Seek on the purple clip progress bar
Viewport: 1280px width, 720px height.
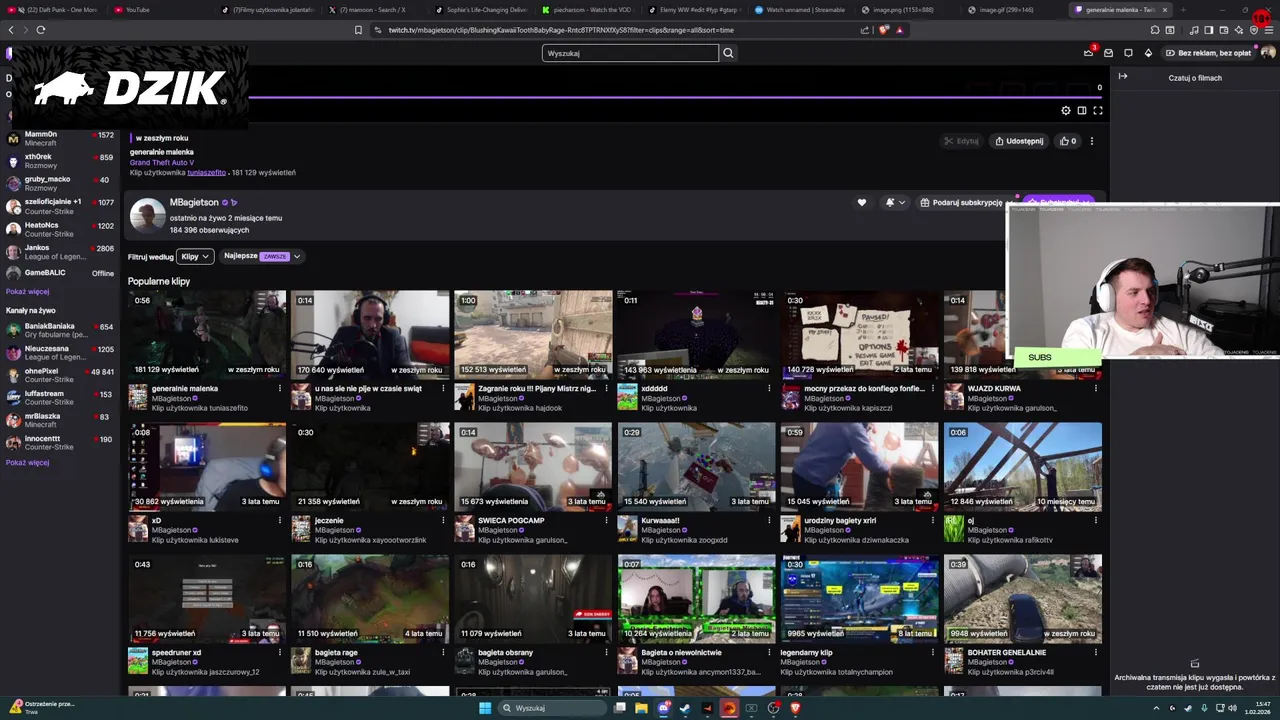675,98
